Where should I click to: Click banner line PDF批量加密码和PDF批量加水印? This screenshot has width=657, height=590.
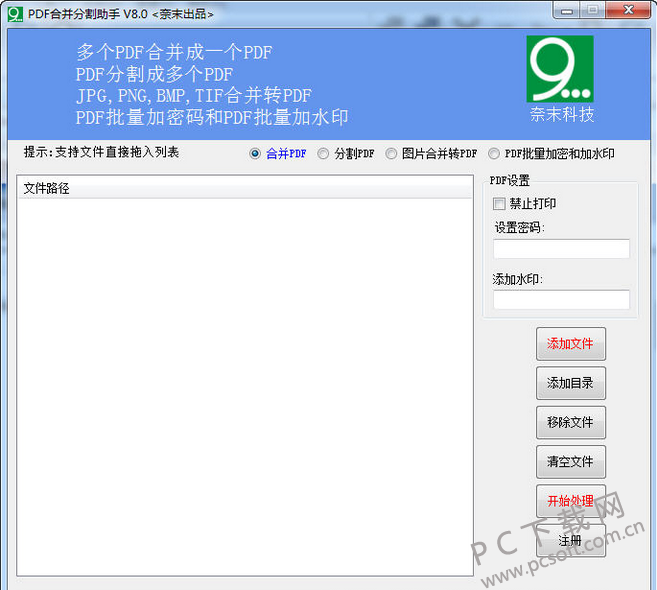click(x=212, y=117)
